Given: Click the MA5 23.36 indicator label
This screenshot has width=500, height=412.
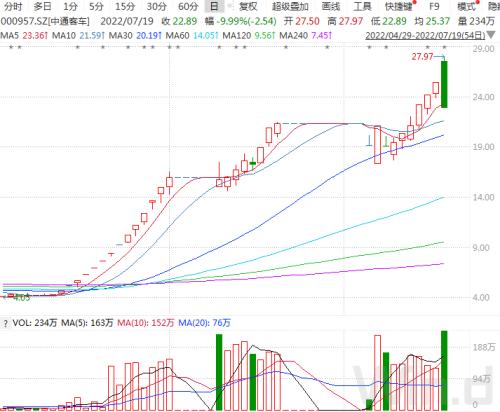Looking at the screenshot, I should click(x=24, y=35).
